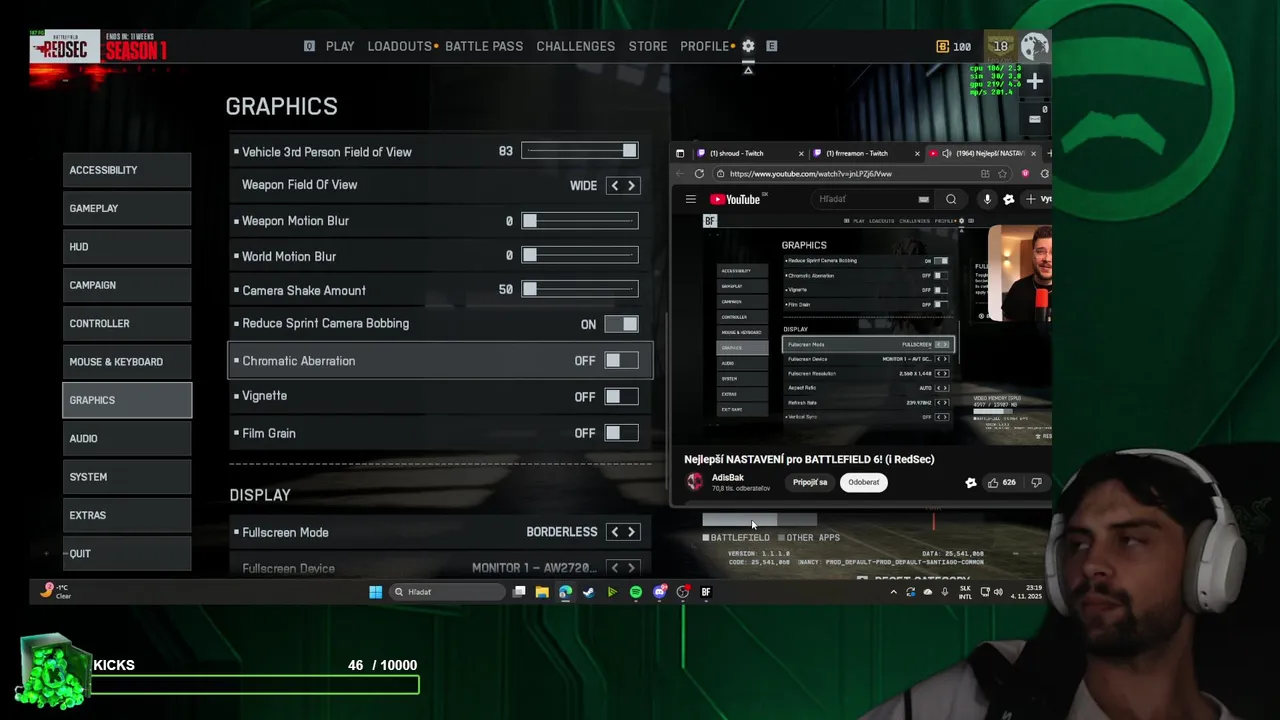Image resolution: width=1280 pixels, height=720 pixels.
Task: Open the settings gear icon in top menu
Action: [x=748, y=46]
